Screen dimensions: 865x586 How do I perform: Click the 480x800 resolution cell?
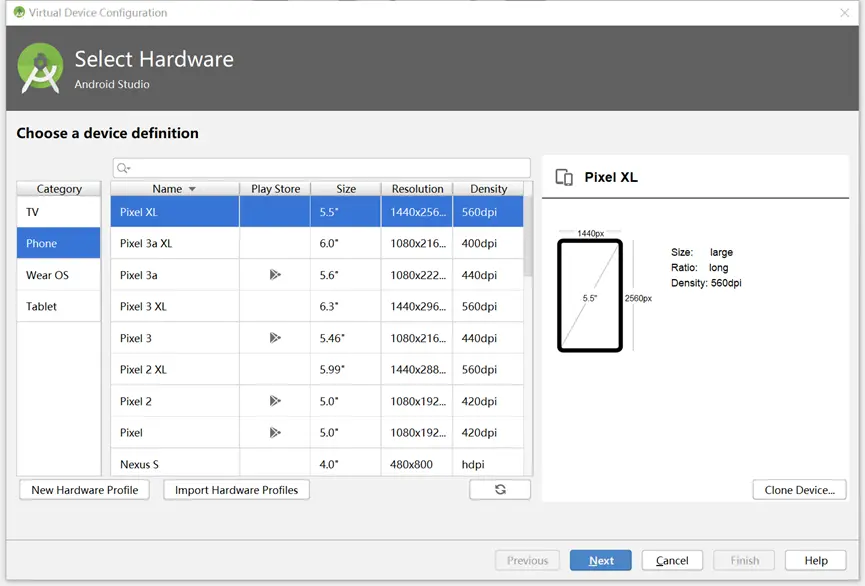click(x=417, y=462)
